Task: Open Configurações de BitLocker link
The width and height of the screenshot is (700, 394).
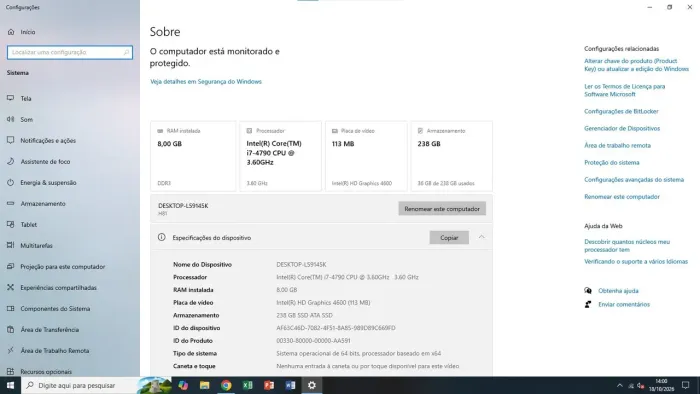Action: 621,111
